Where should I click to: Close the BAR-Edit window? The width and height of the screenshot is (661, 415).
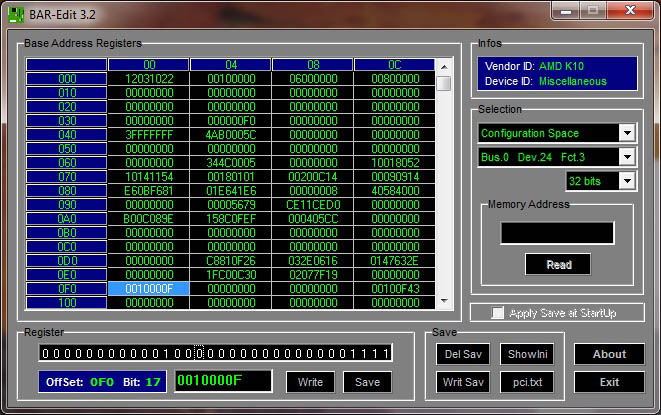pyautogui.click(x=630, y=11)
